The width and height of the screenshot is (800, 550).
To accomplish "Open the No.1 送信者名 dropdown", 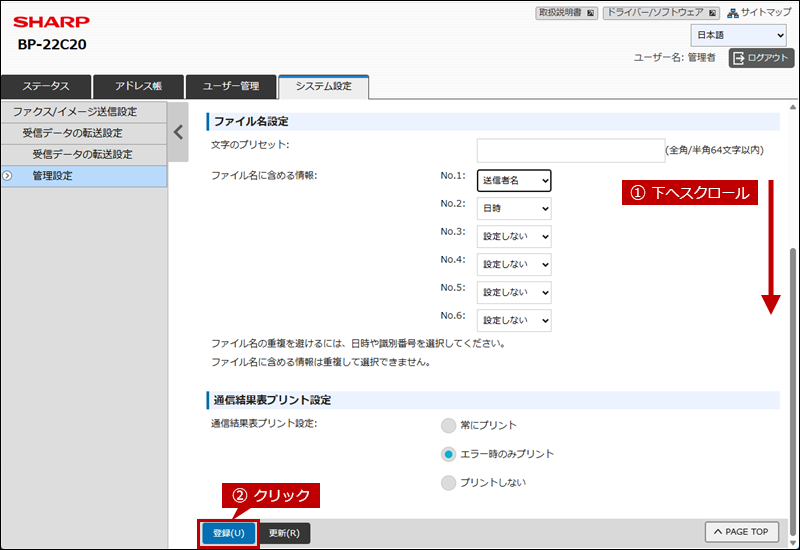I will pyautogui.click(x=514, y=180).
